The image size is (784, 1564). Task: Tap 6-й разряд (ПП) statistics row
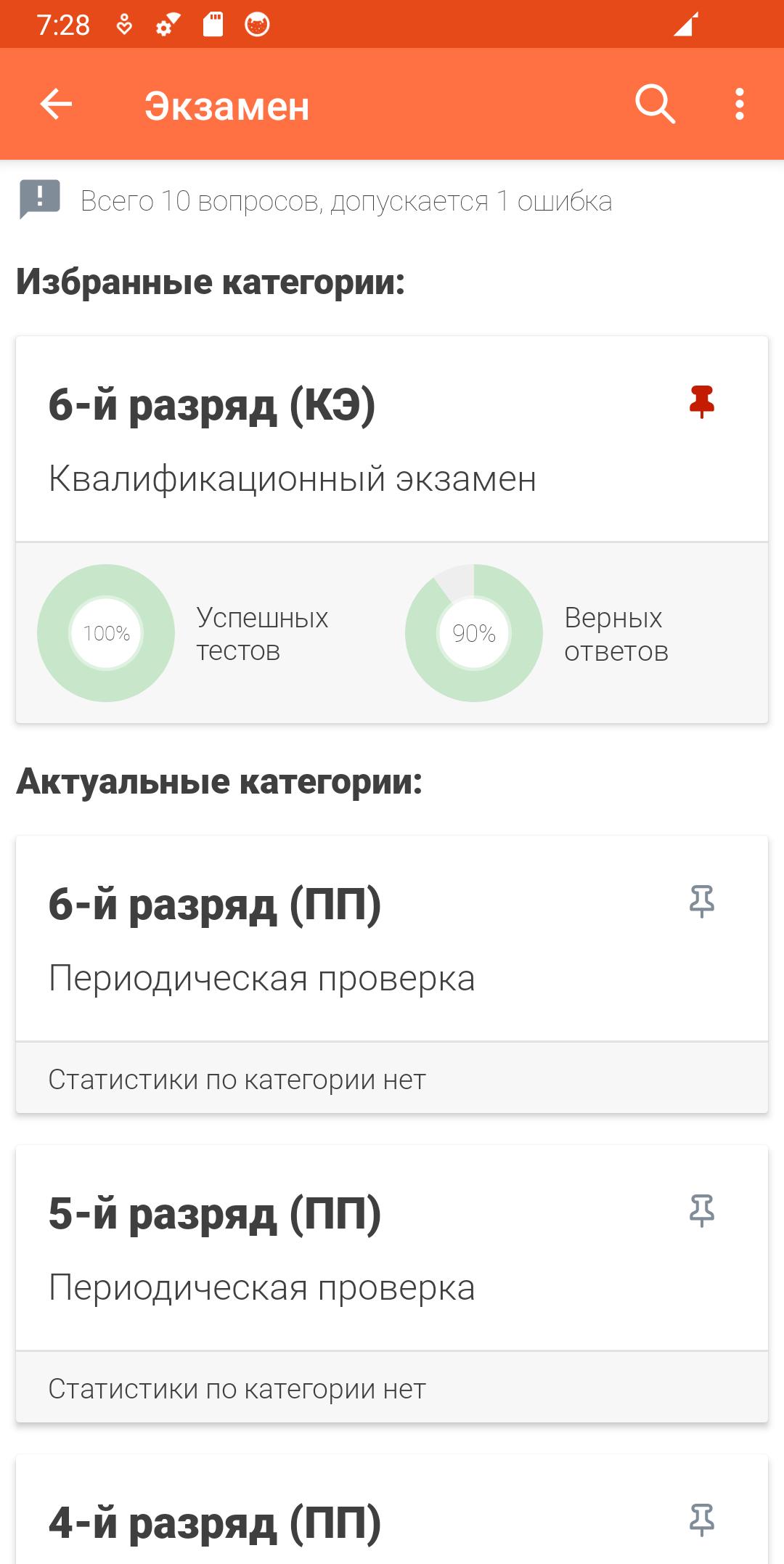(392, 1080)
